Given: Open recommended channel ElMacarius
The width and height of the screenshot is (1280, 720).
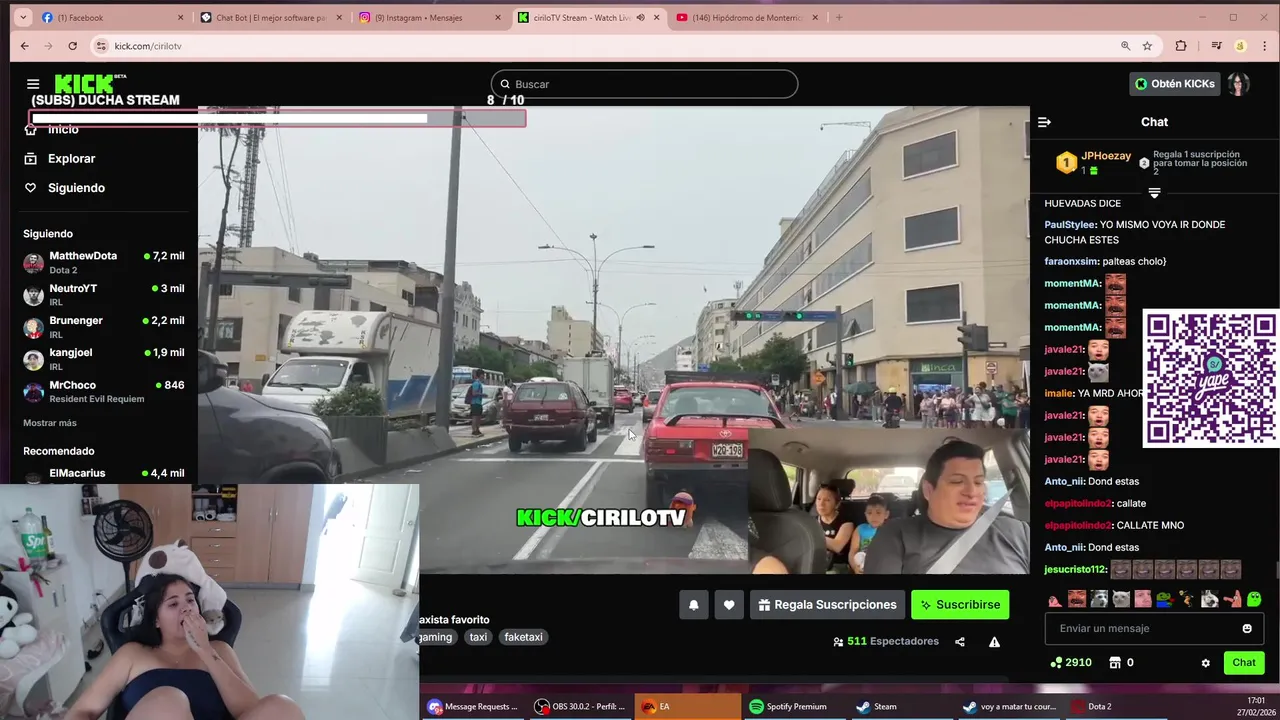Looking at the screenshot, I should pyautogui.click(x=104, y=474).
